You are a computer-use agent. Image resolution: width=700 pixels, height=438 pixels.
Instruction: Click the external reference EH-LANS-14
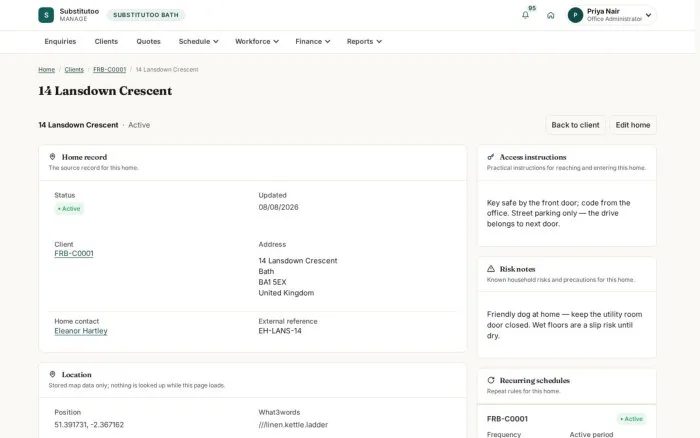click(x=280, y=331)
